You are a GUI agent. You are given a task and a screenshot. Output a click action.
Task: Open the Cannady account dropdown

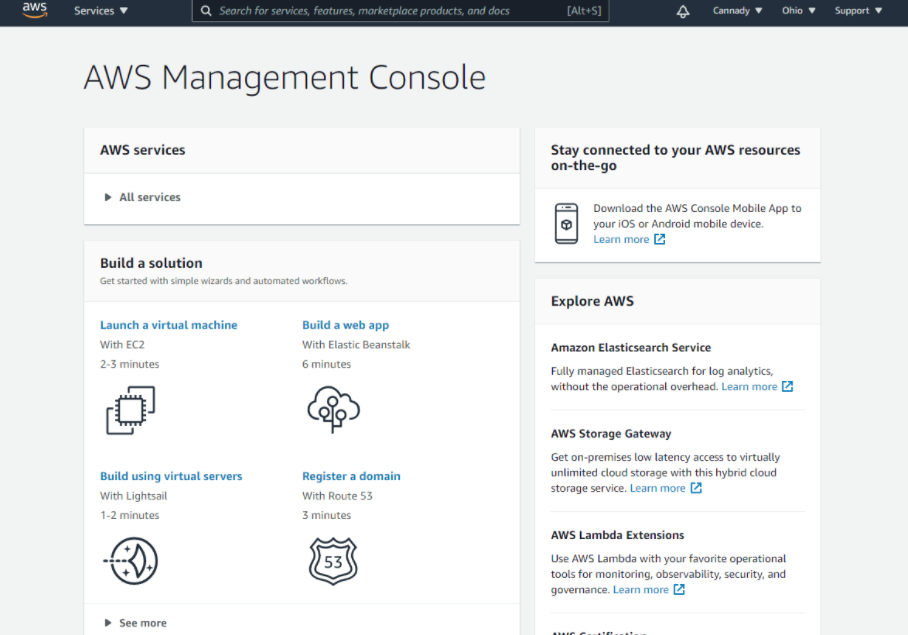click(x=737, y=11)
